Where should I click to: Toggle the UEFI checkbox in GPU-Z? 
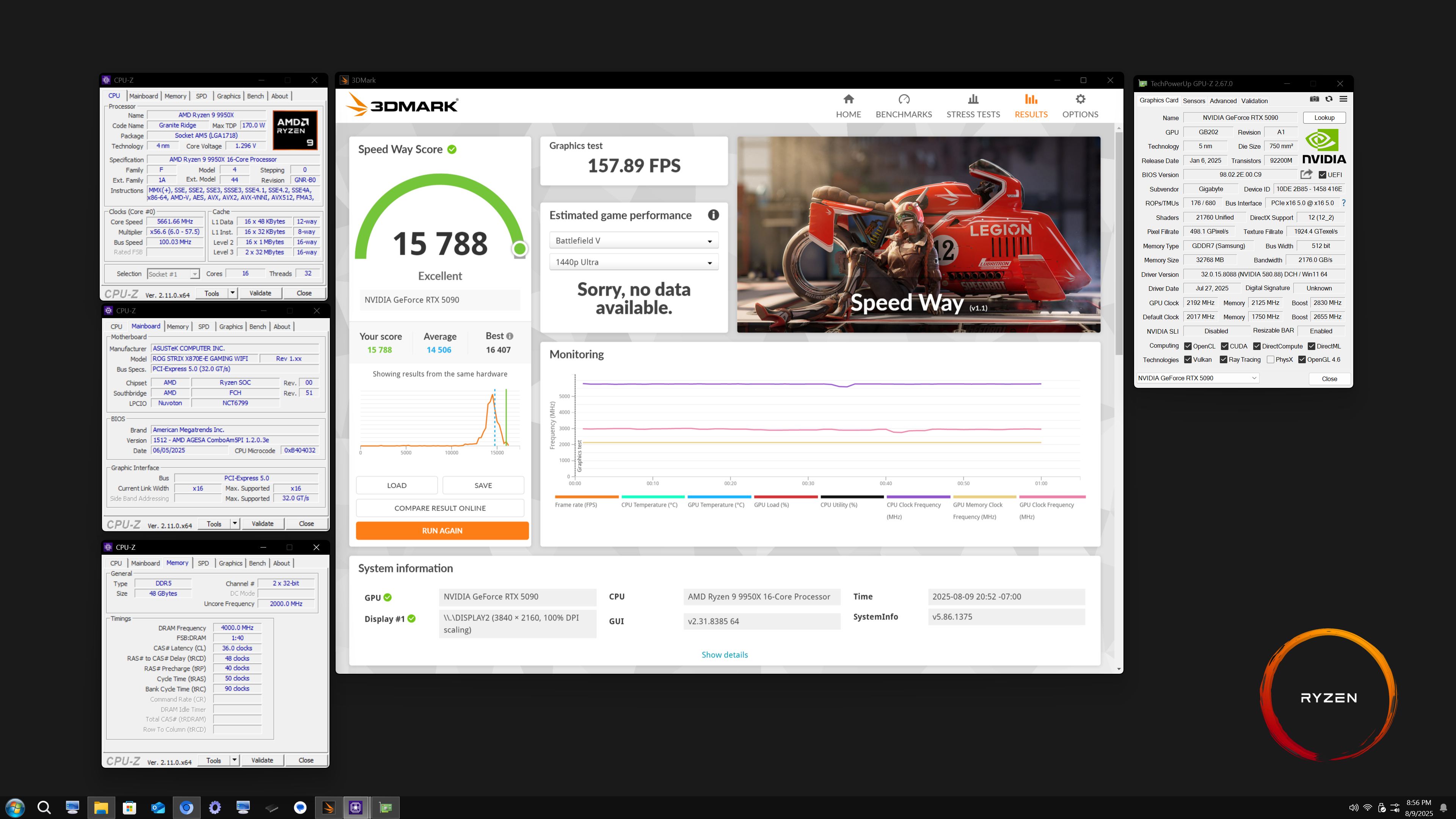[x=1323, y=175]
